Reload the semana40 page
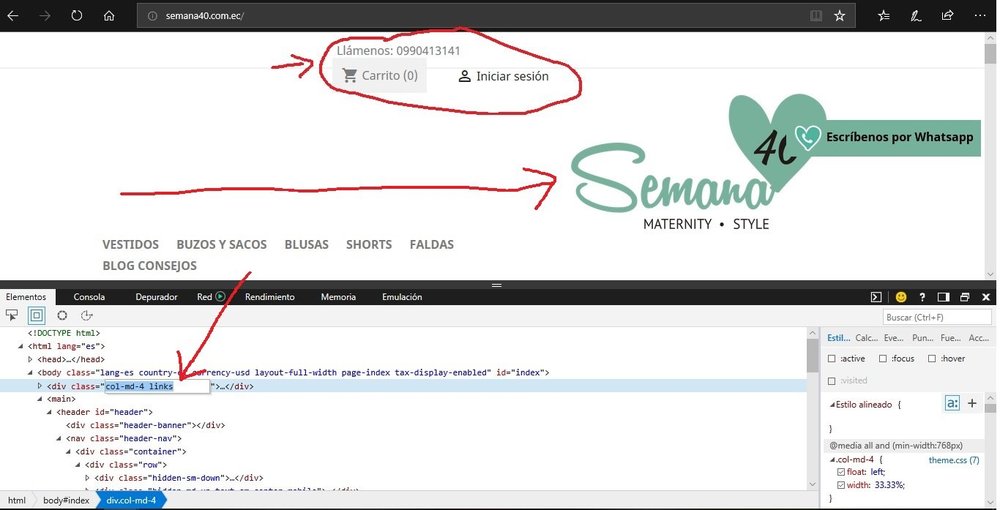 (77, 16)
